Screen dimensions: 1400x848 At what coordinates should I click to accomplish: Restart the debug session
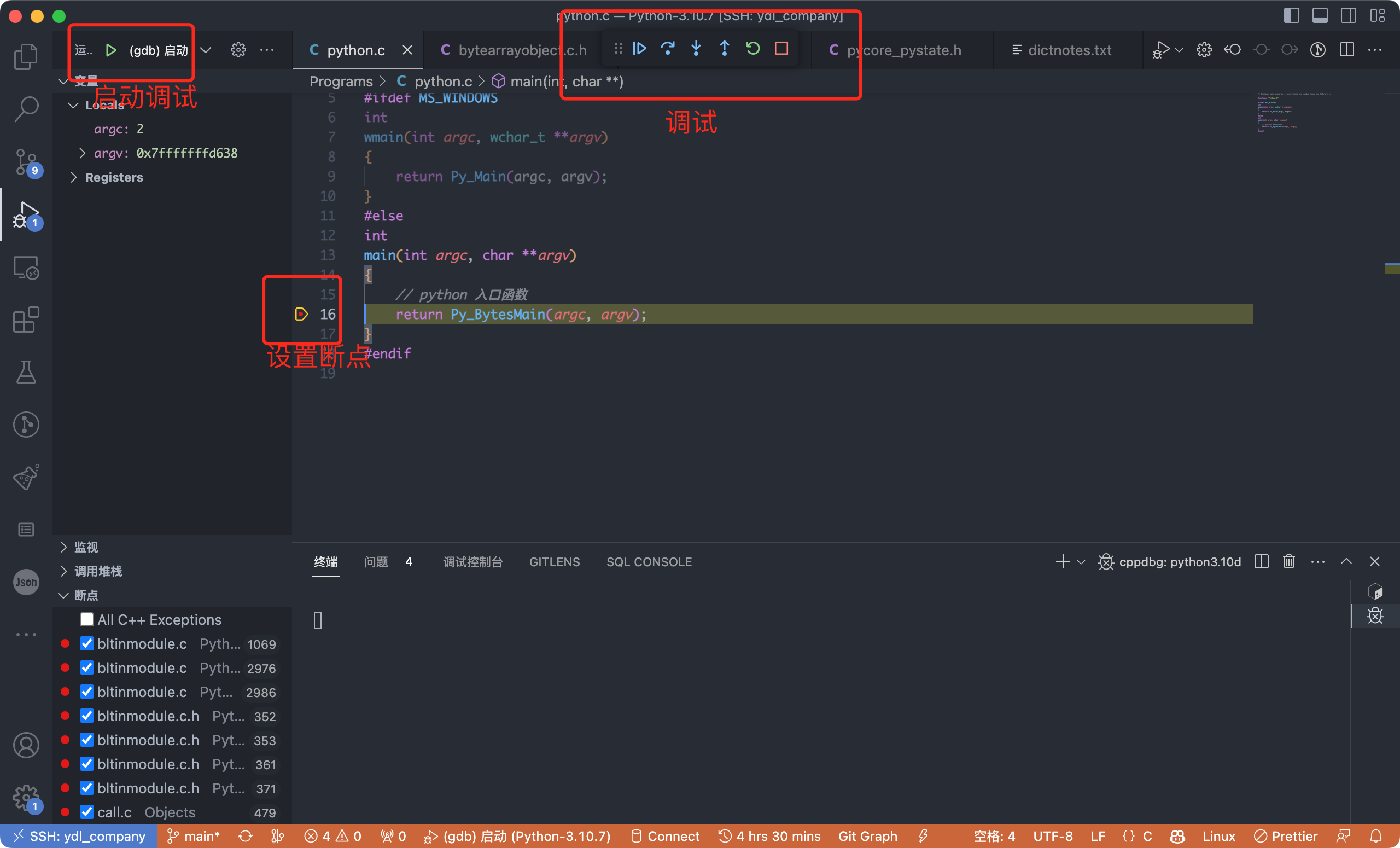752,48
